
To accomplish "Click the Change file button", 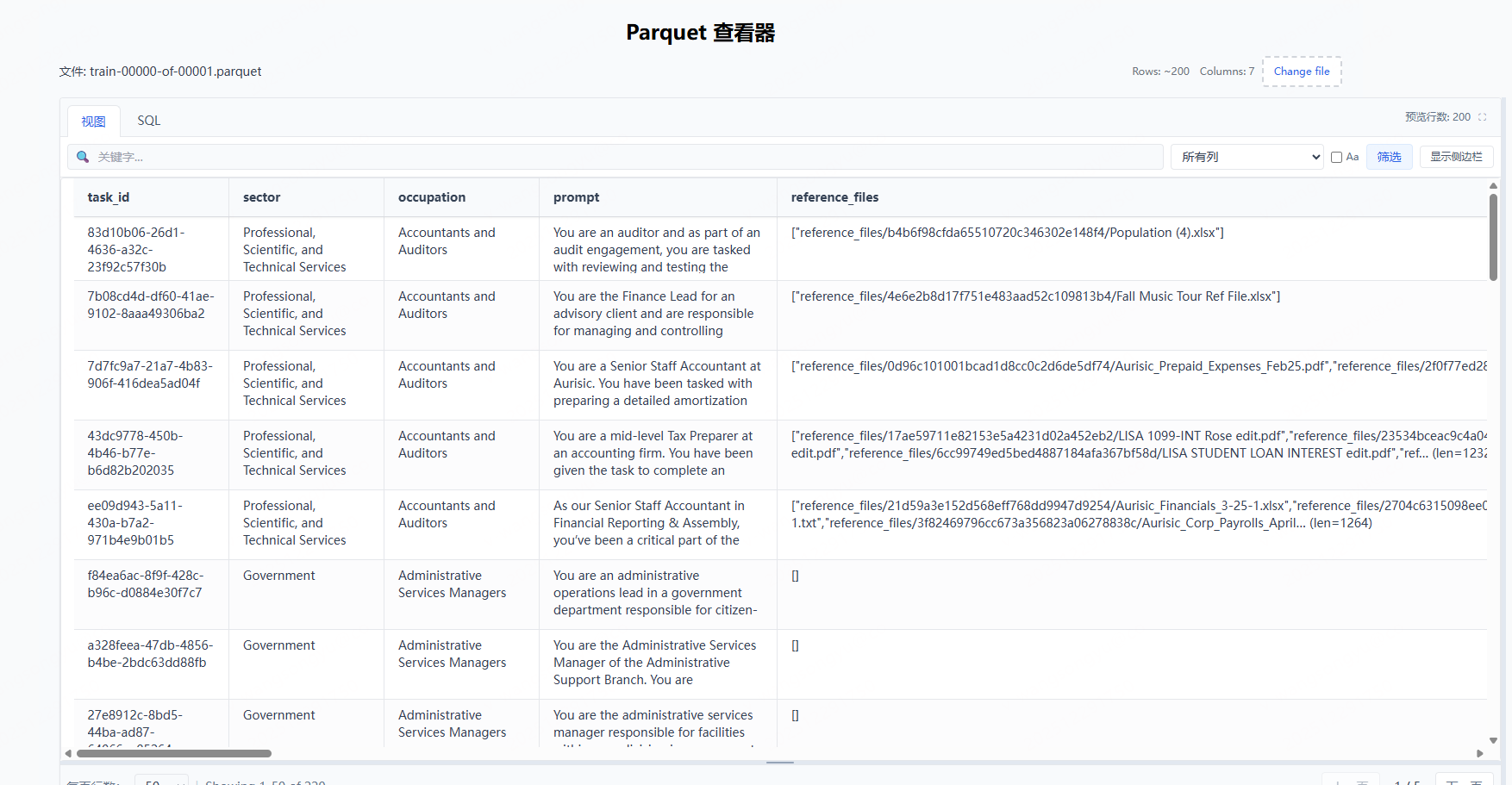I will point(1301,72).
